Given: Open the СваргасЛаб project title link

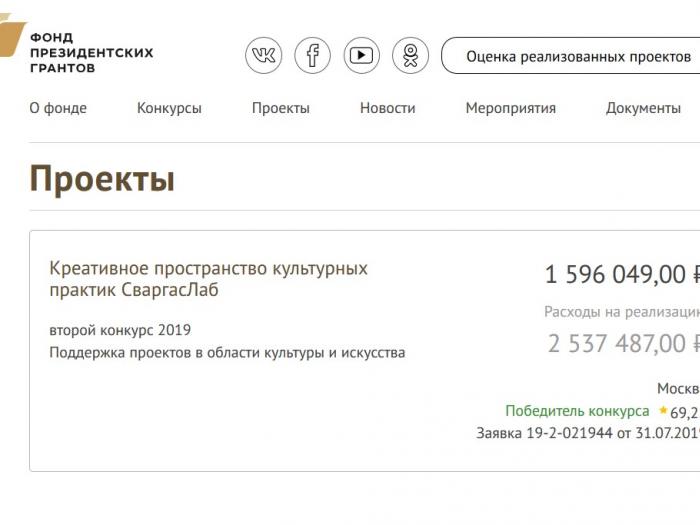Looking at the screenshot, I should point(208,279).
